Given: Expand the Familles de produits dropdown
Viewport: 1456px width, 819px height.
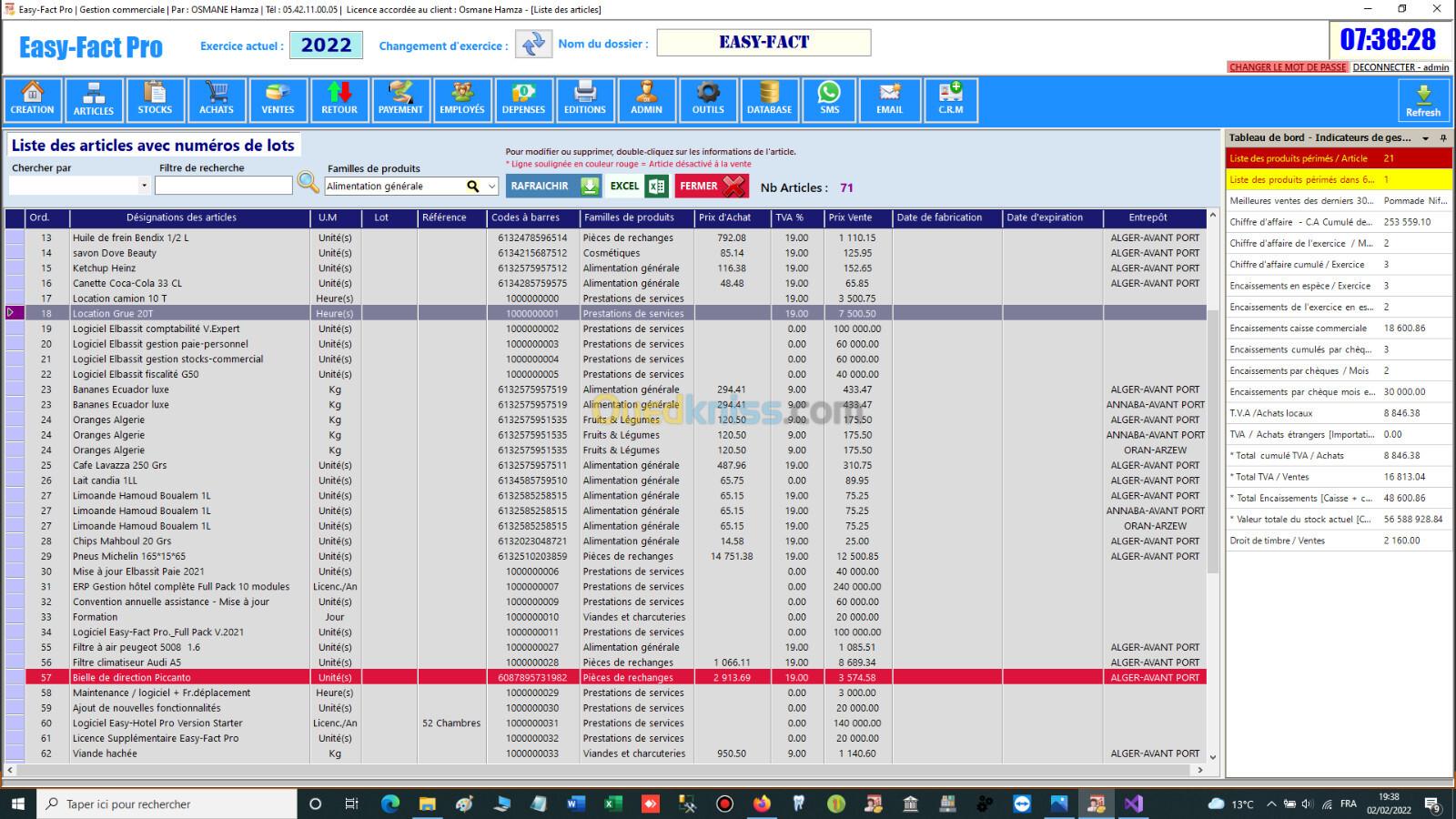Looking at the screenshot, I should [x=492, y=187].
